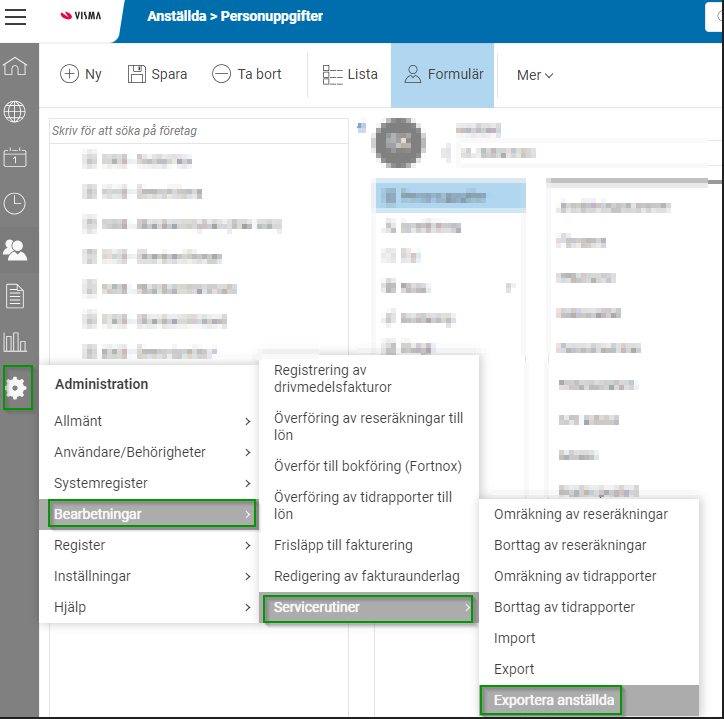724x719 pixels.
Task: Select Frisläpp till fakturering
Action: (343, 545)
